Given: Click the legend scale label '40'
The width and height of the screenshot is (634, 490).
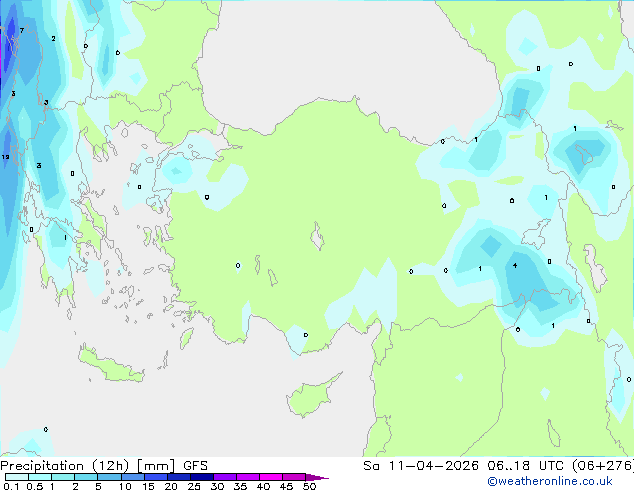Looking at the screenshot, I should [x=263, y=486].
